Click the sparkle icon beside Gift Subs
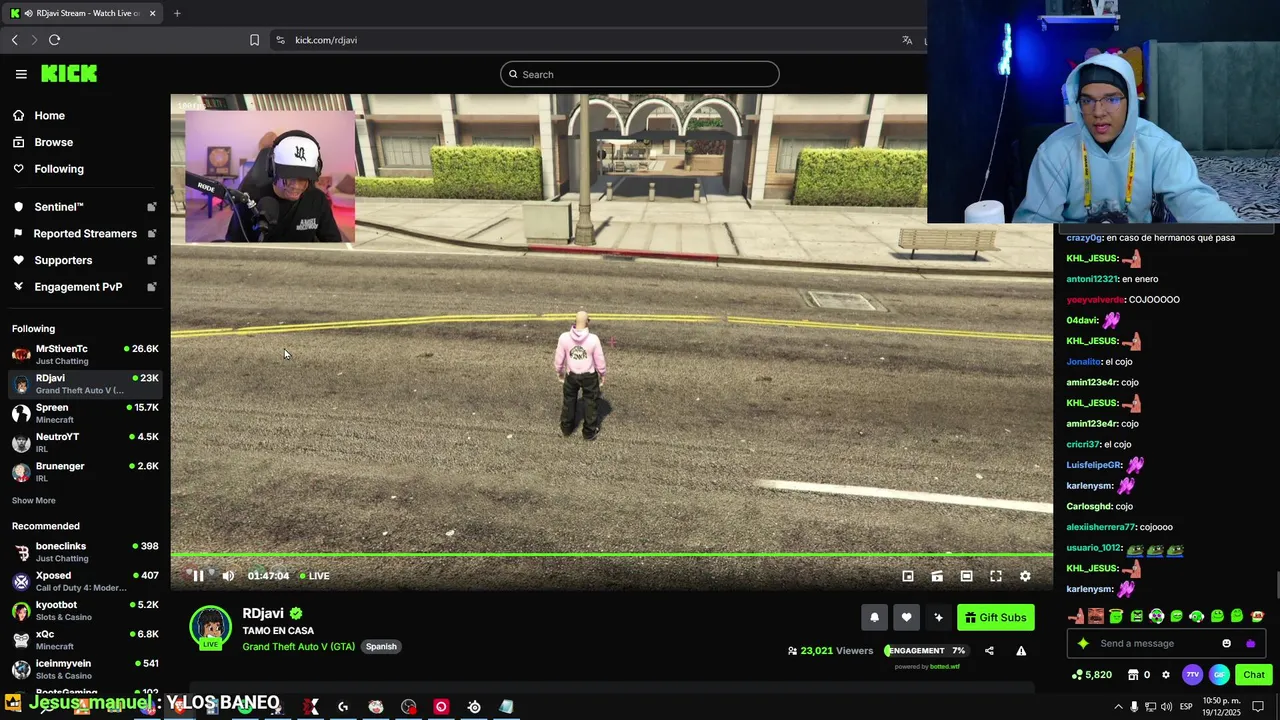Screen dimensions: 1280x720 (938, 617)
